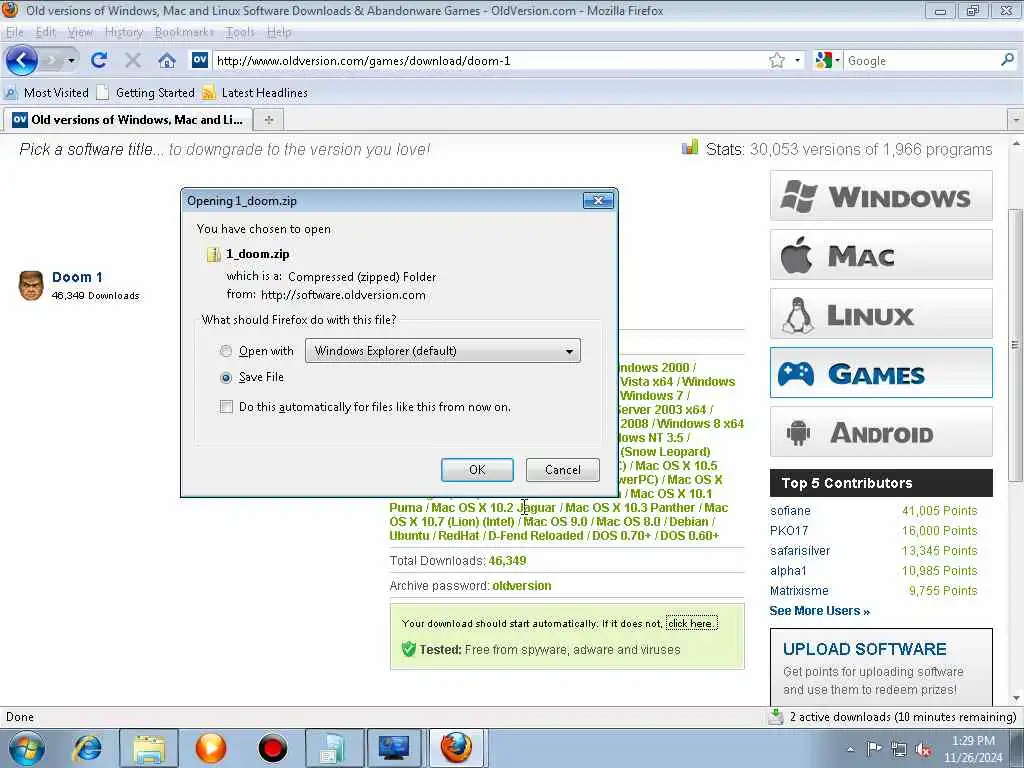Open the Windows Start orb

point(27,748)
